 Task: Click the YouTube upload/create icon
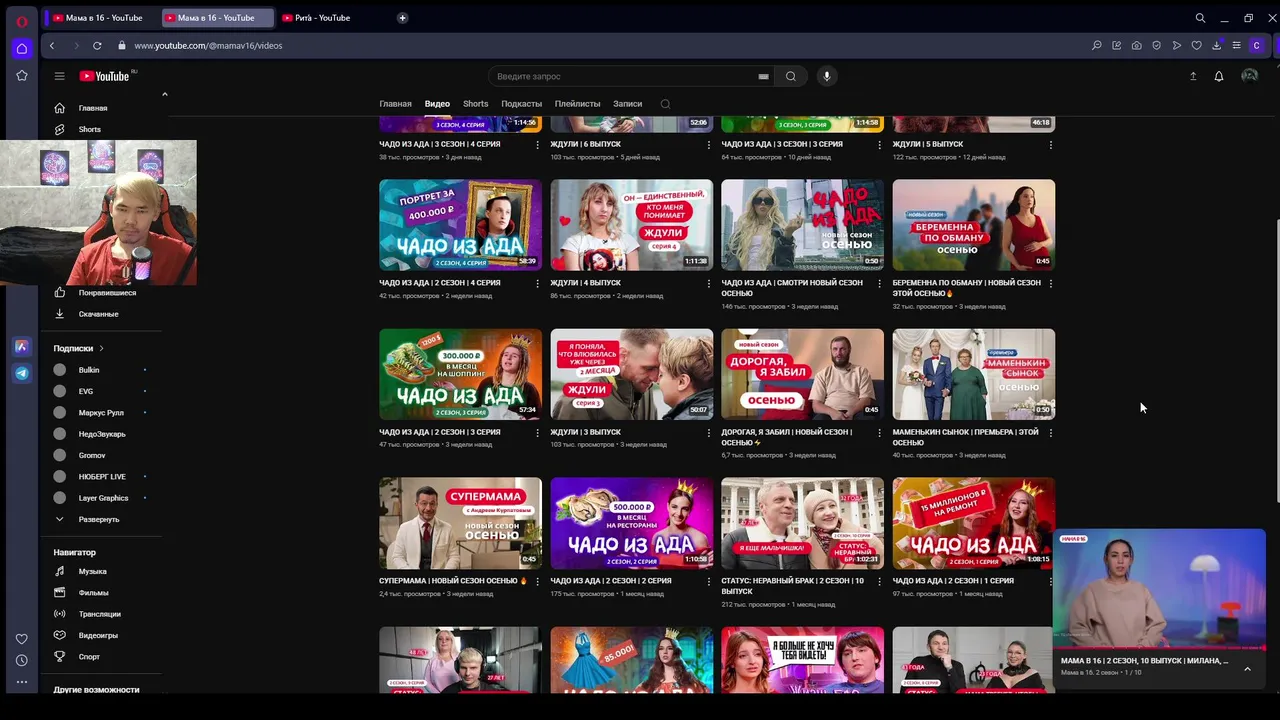[x=1193, y=76]
